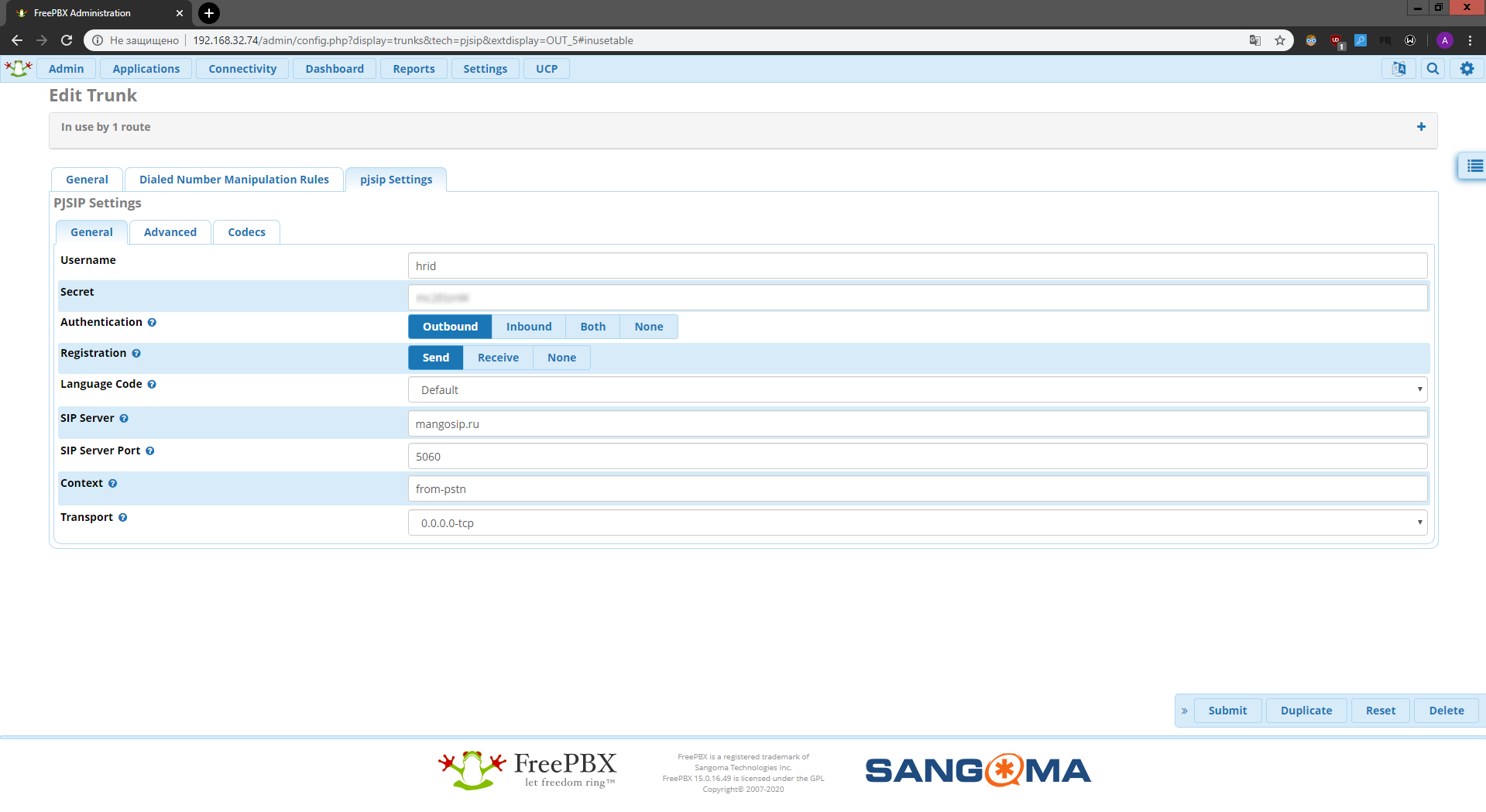This screenshot has height=812, width=1486.
Task: Close the FreePBX Administration tab
Action: click(180, 13)
